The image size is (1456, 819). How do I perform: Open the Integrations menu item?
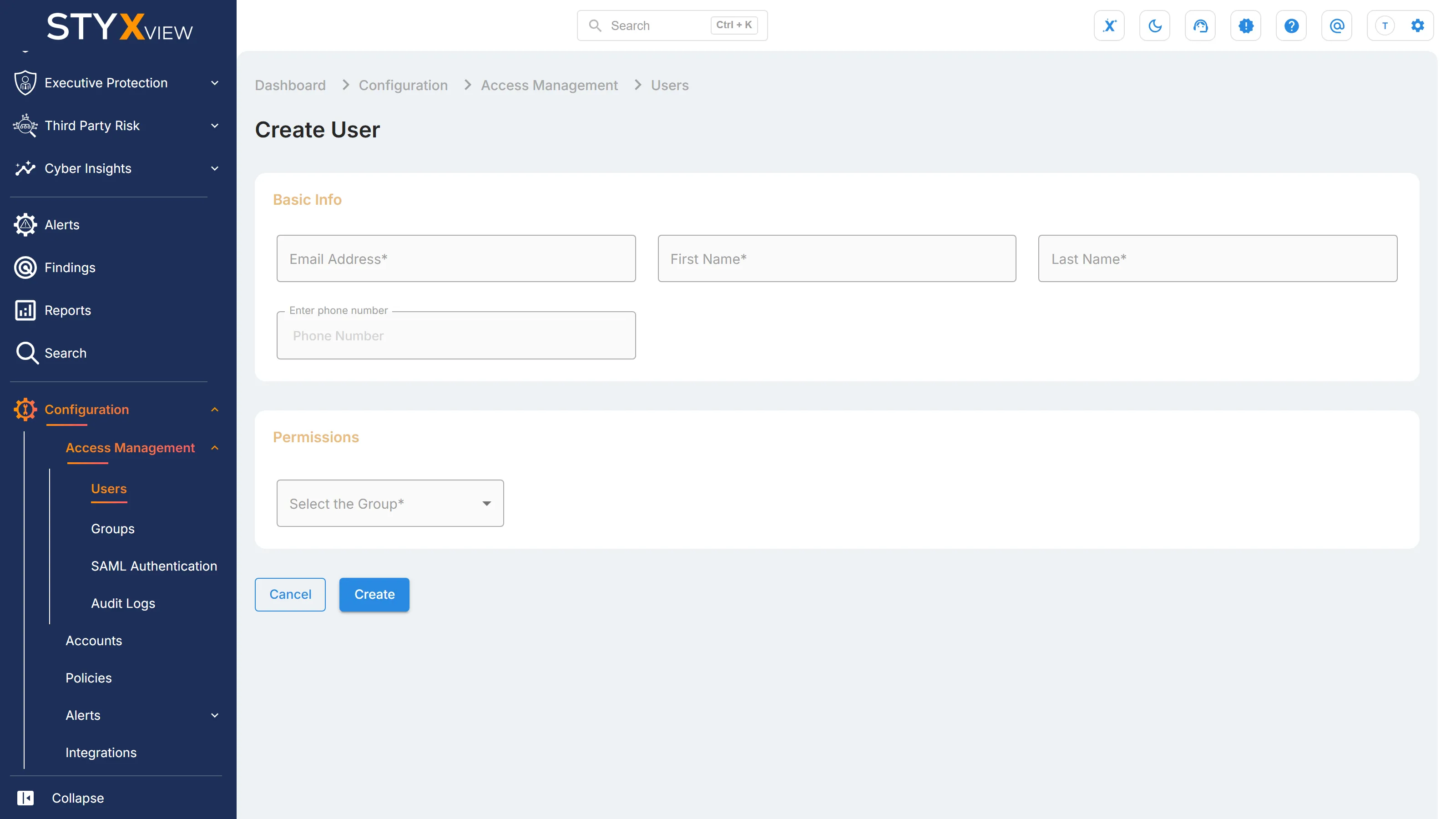pos(101,752)
